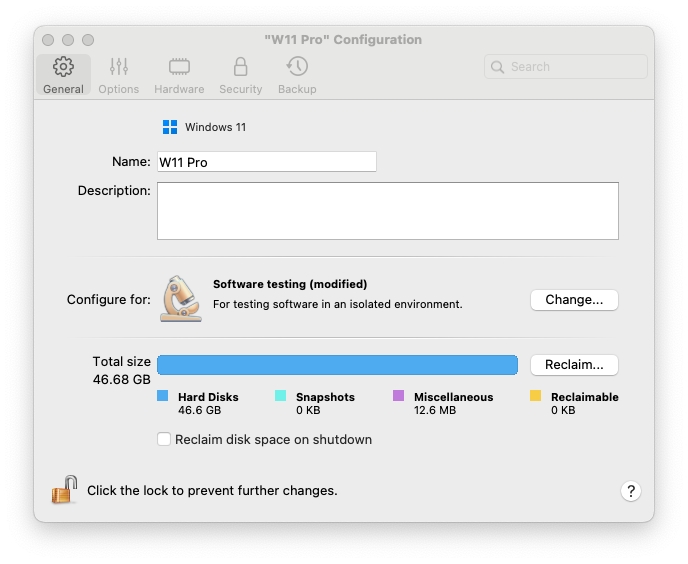
Task: Open the Backup clock tab
Action: click(x=297, y=75)
